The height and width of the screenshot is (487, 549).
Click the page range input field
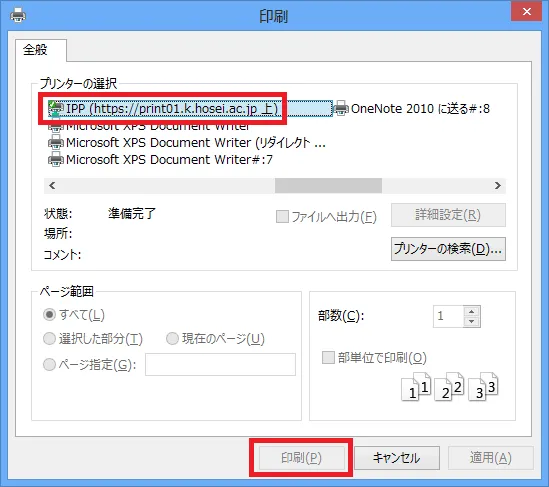(x=221, y=364)
